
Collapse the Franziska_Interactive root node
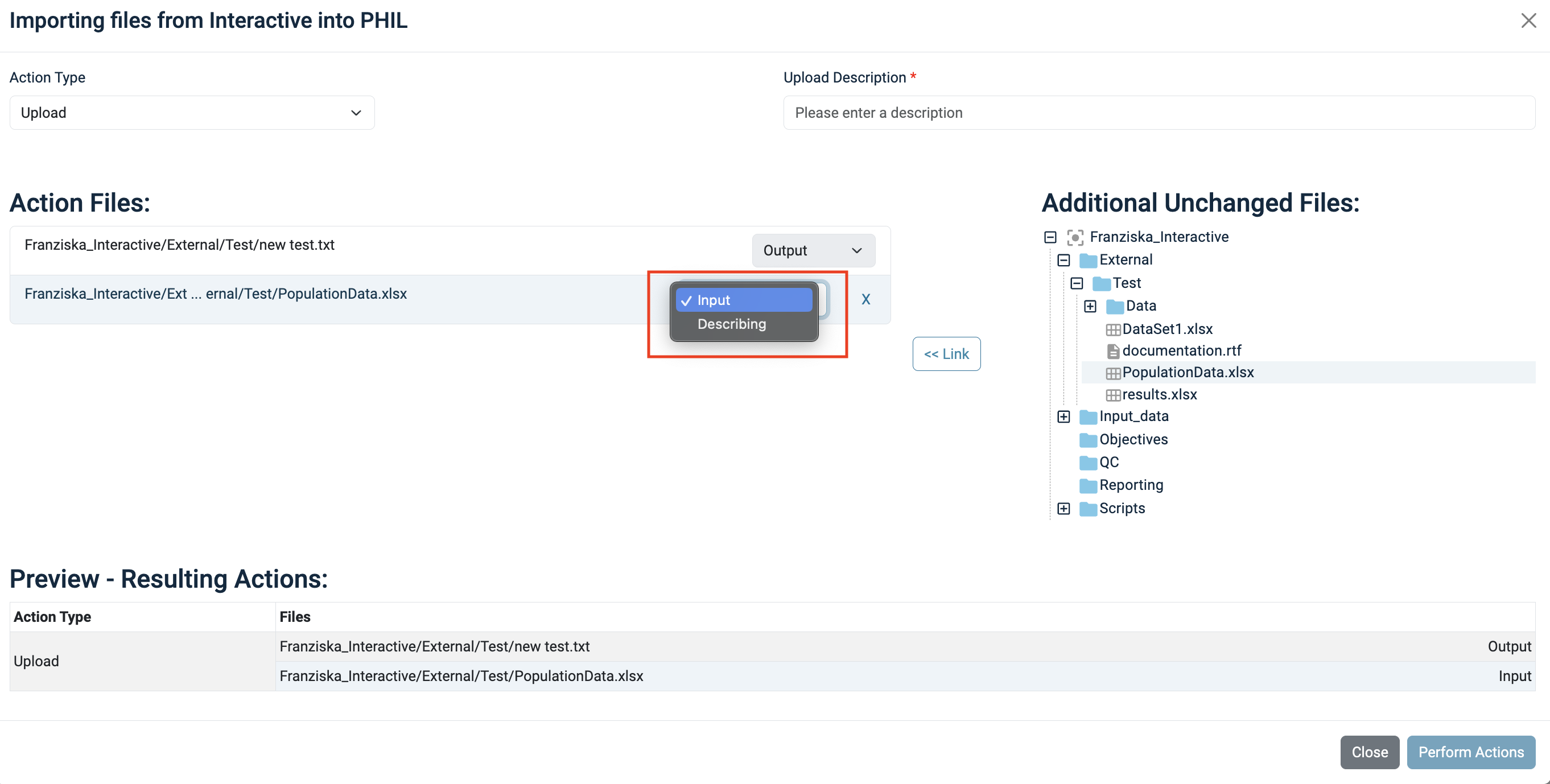[x=1050, y=237]
